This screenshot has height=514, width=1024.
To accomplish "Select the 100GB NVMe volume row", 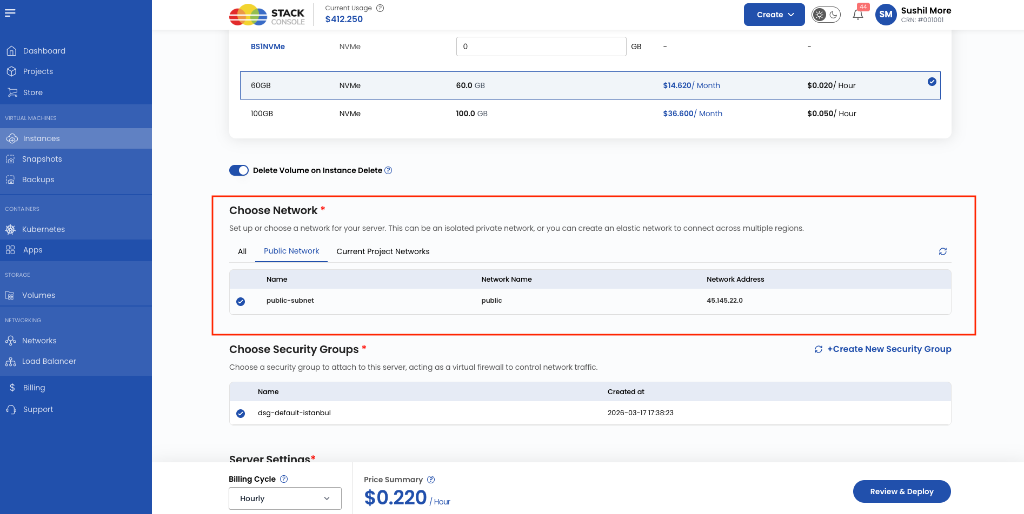I will [590, 114].
